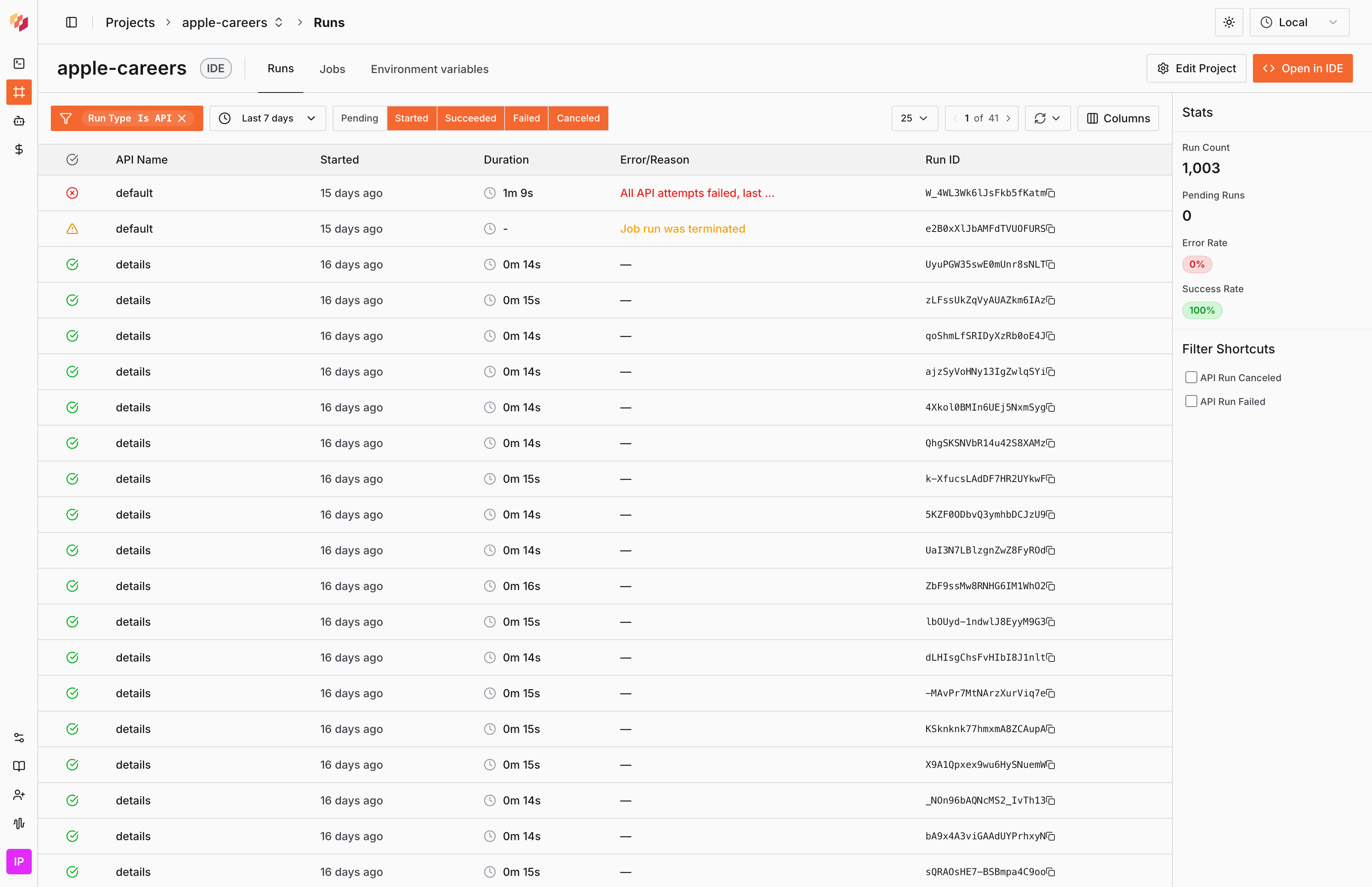The height and width of the screenshot is (887, 1372).
Task: Toggle the Succeeded status filter
Action: tap(470, 118)
